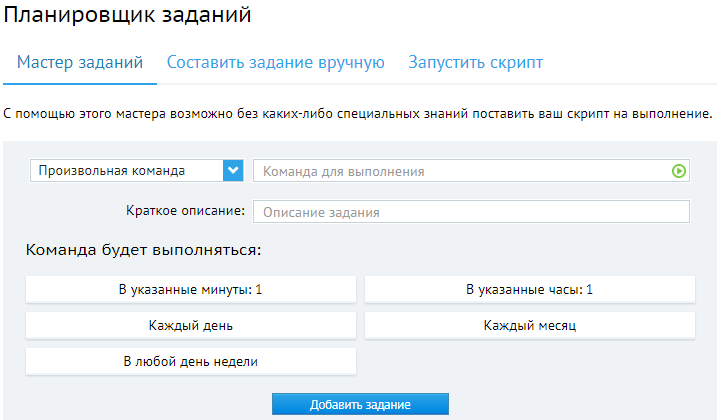Viewport: 720px width, 420px height.
Task: Switch to Составить задание вручную tab
Action: click(x=276, y=62)
